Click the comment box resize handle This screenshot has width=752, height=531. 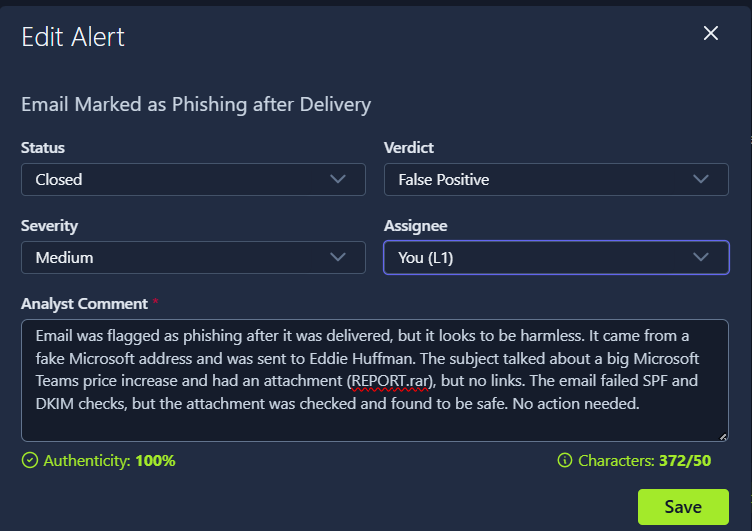pos(723,436)
